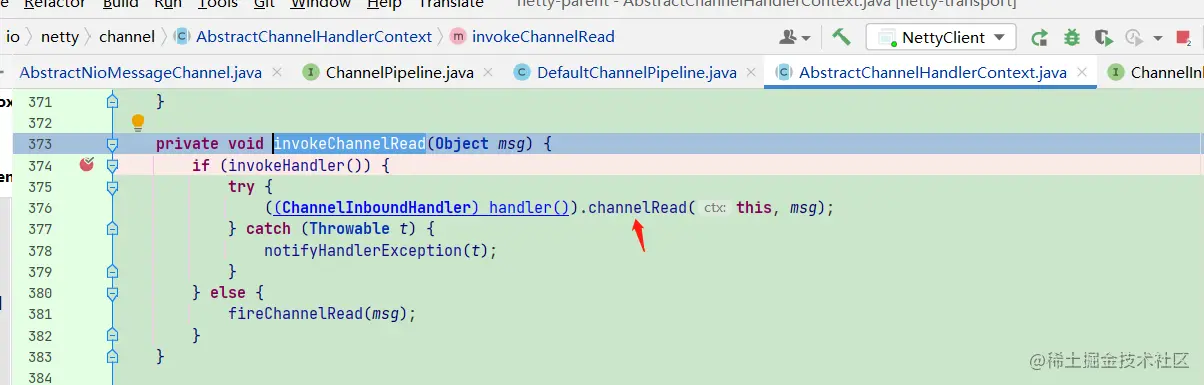Click fireChannelRead(msg) on line 381
The height and width of the screenshot is (385, 1204).
[x=322, y=313]
